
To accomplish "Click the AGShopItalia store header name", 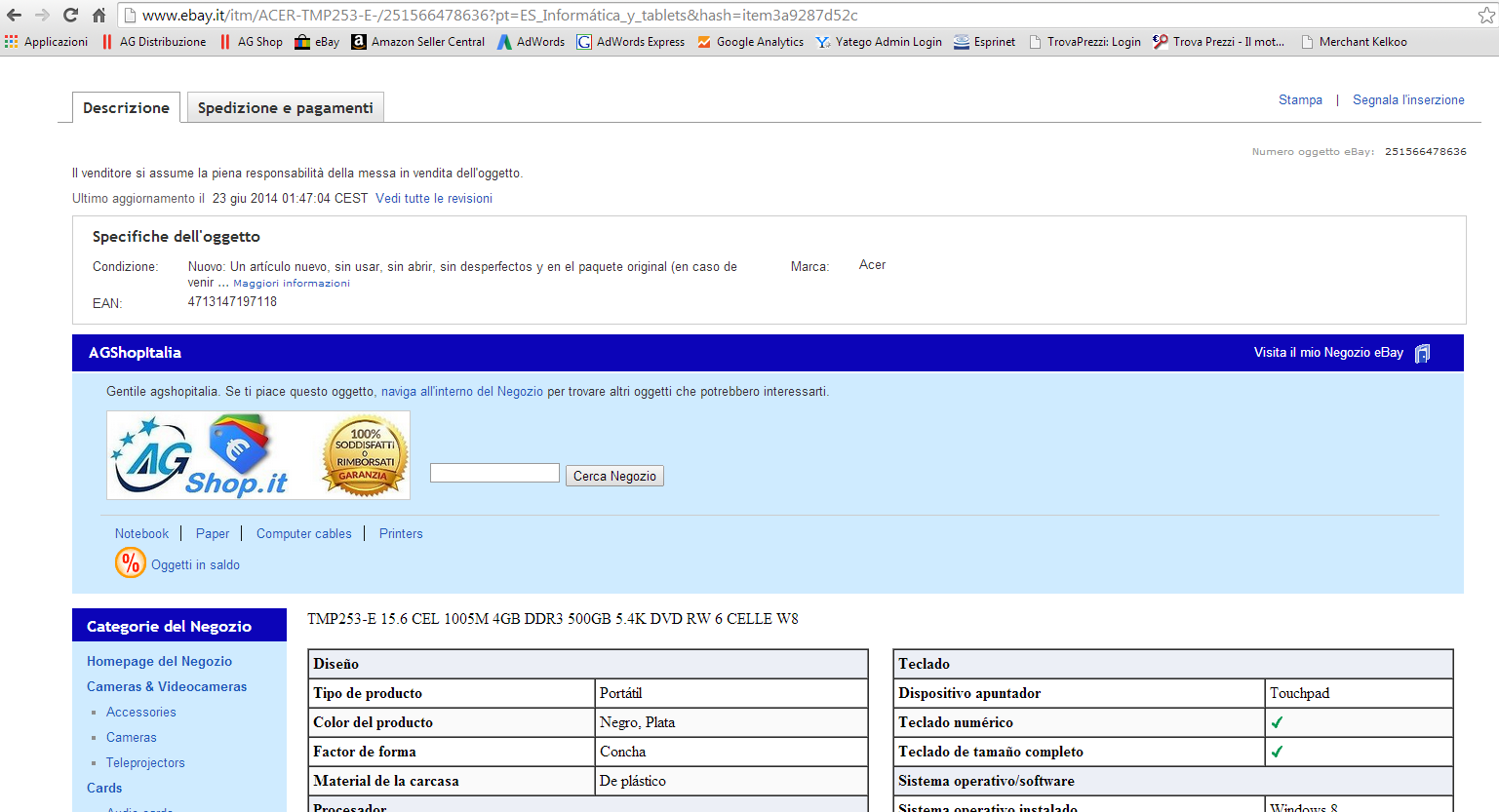I will 135,352.
